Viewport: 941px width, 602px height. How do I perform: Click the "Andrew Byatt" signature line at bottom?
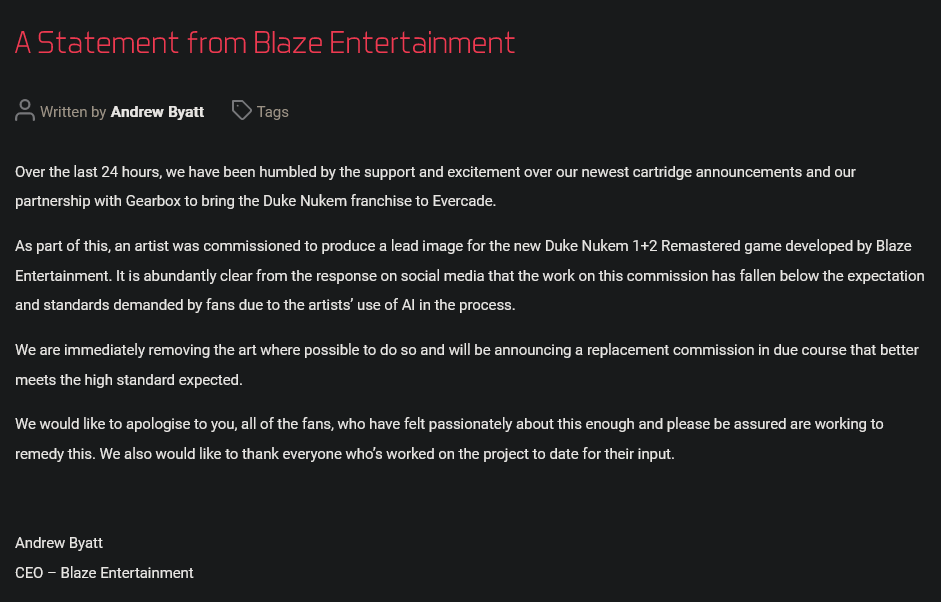tap(59, 543)
